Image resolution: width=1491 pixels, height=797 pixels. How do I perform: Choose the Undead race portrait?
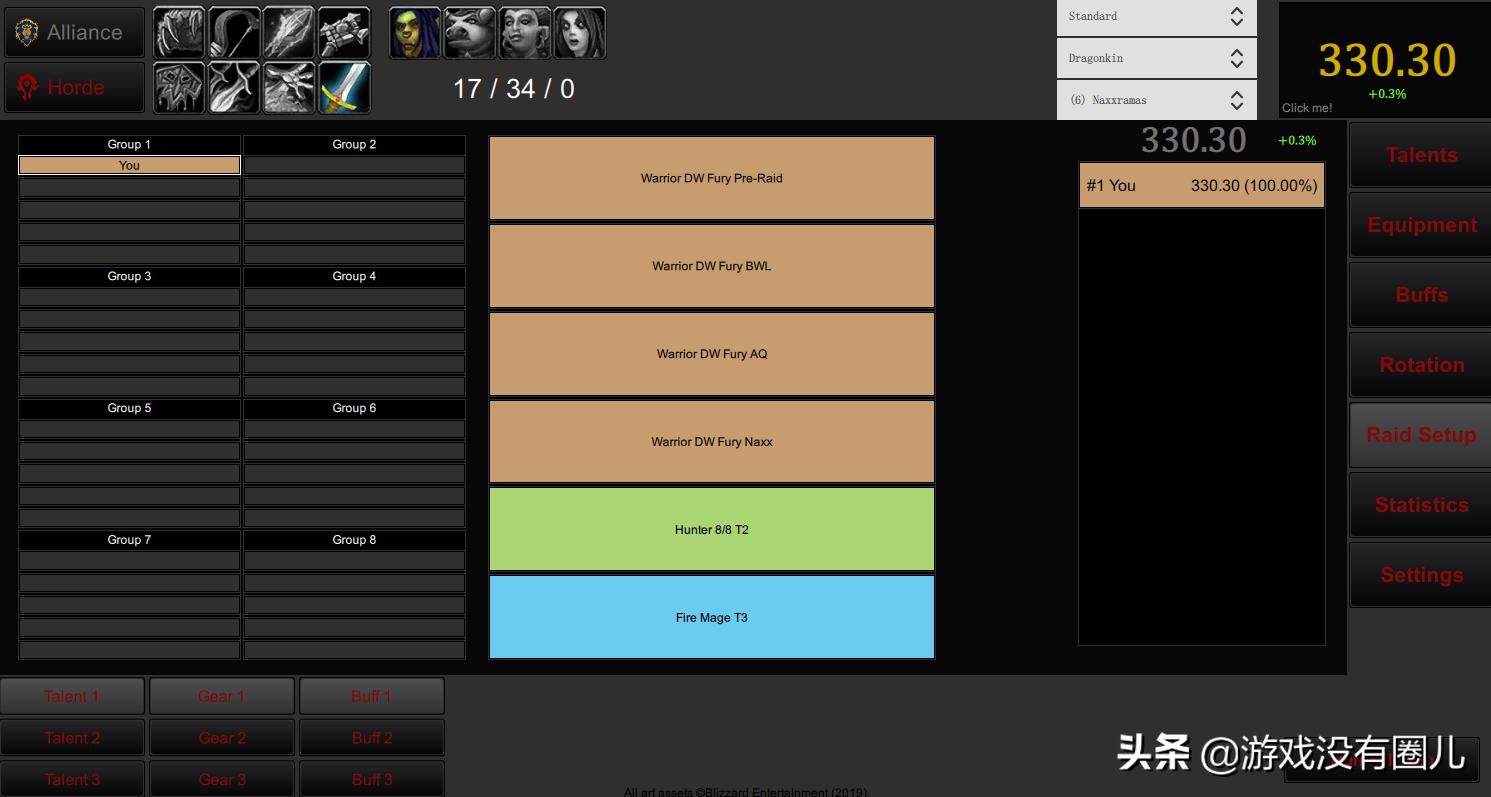tap(579, 33)
